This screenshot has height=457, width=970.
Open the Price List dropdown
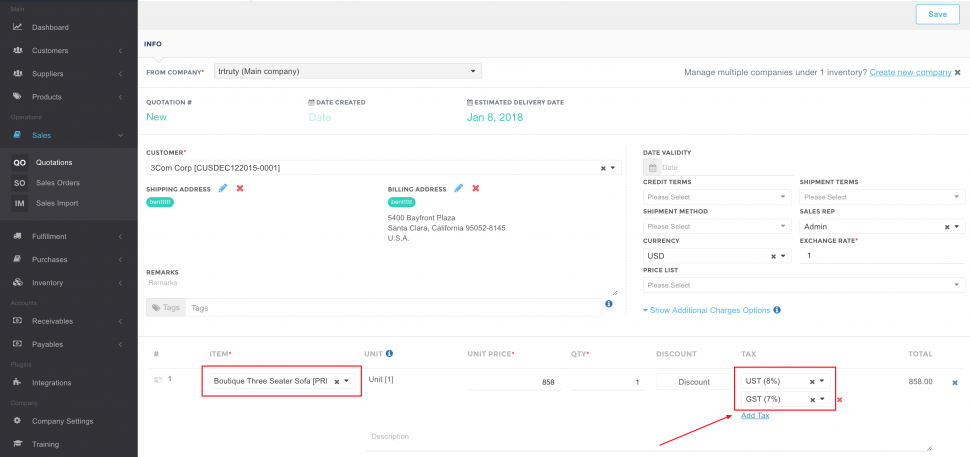[804, 285]
